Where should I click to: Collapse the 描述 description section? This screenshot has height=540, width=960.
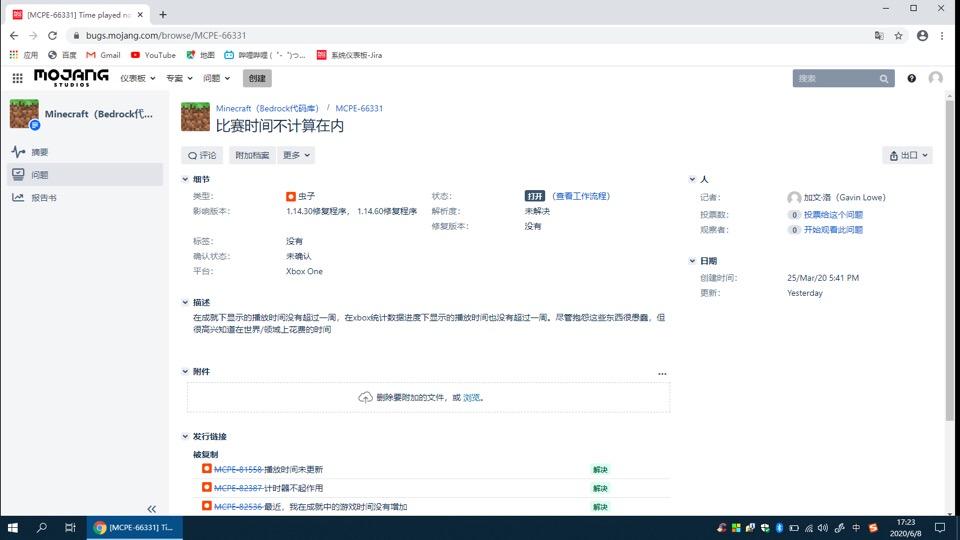coord(185,302)
